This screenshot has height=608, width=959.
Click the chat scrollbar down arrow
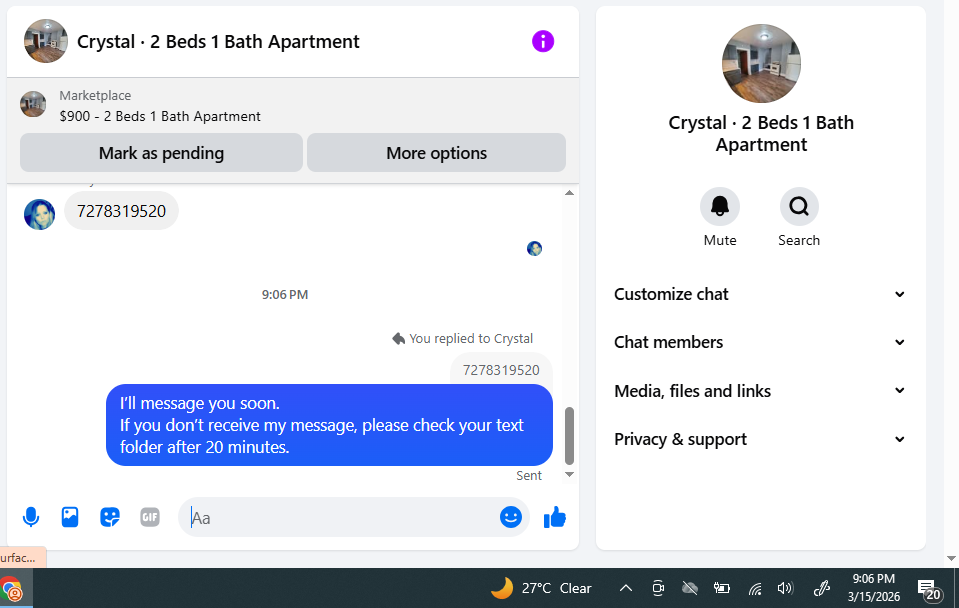[569, 475]
